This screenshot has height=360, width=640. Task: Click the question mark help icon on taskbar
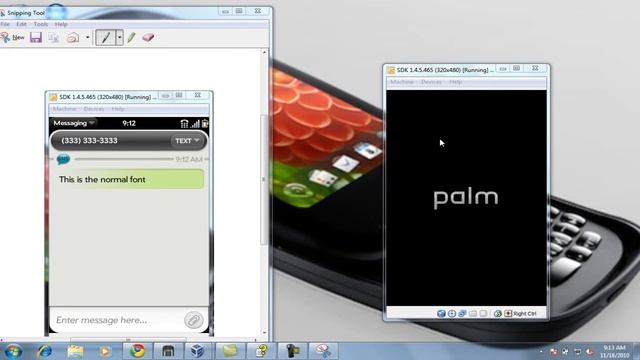pyautogui.click(x=261, y=351)
